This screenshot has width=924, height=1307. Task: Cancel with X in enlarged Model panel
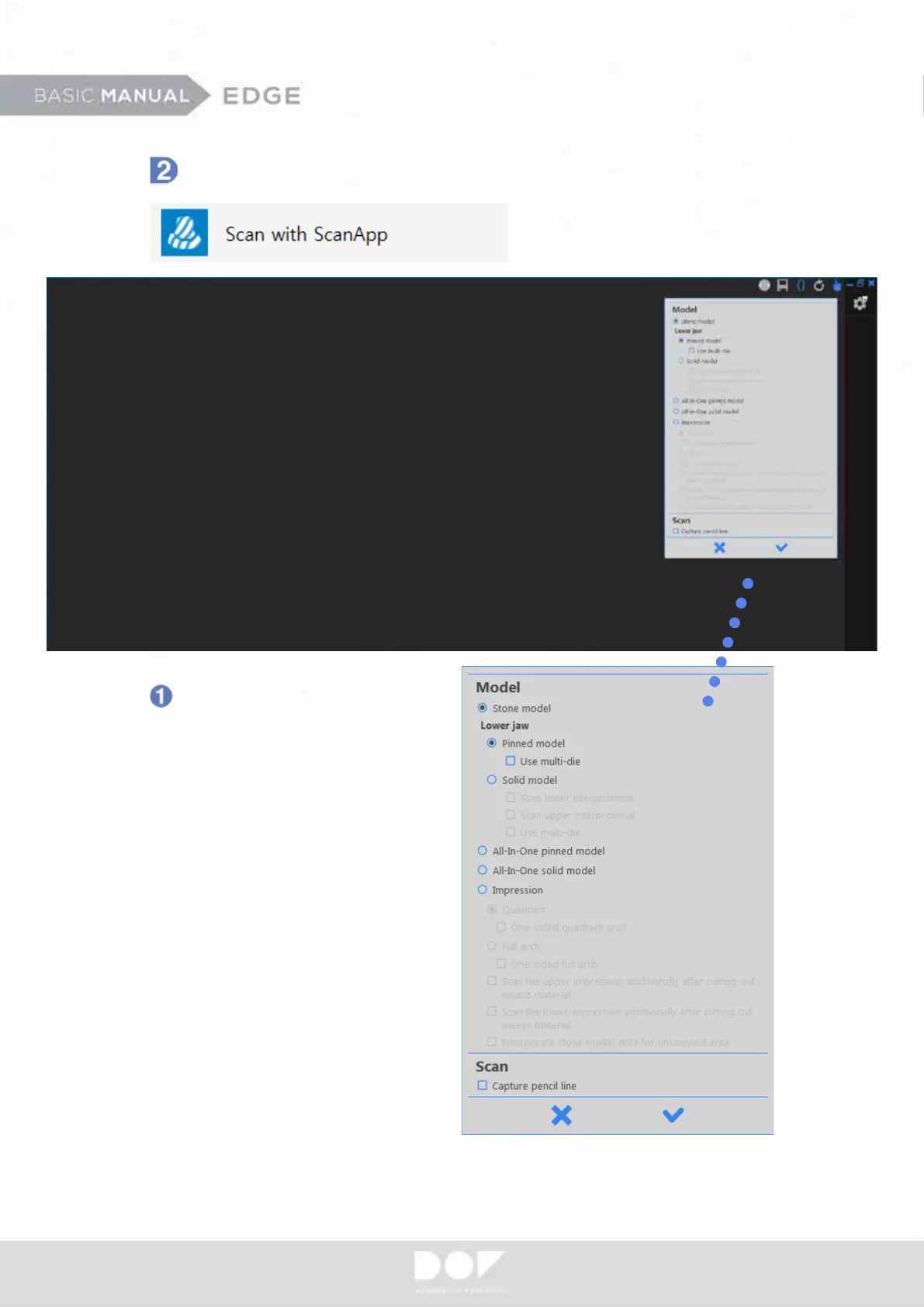pyautogui.click(x=561, y=1115)
